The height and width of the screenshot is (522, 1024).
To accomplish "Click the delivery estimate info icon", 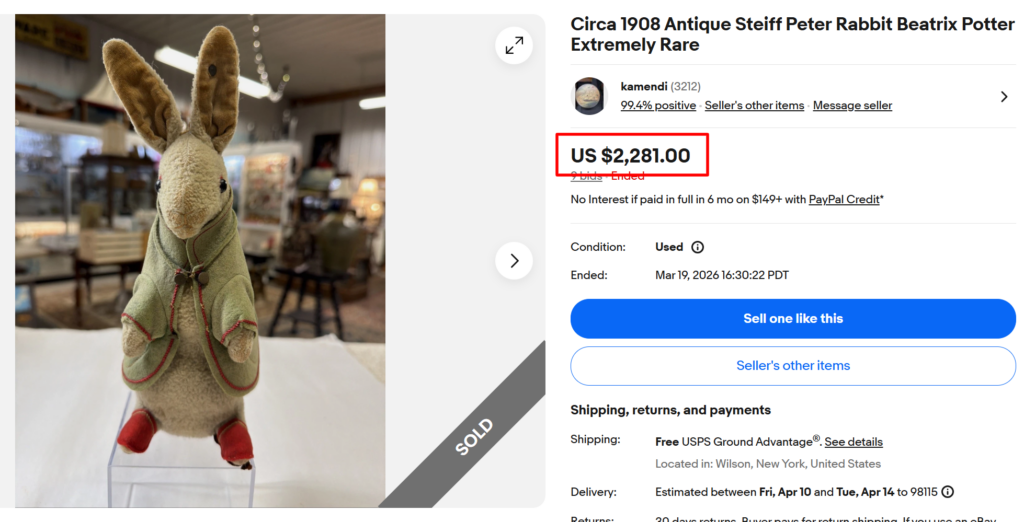I will [x=947, y=492].
